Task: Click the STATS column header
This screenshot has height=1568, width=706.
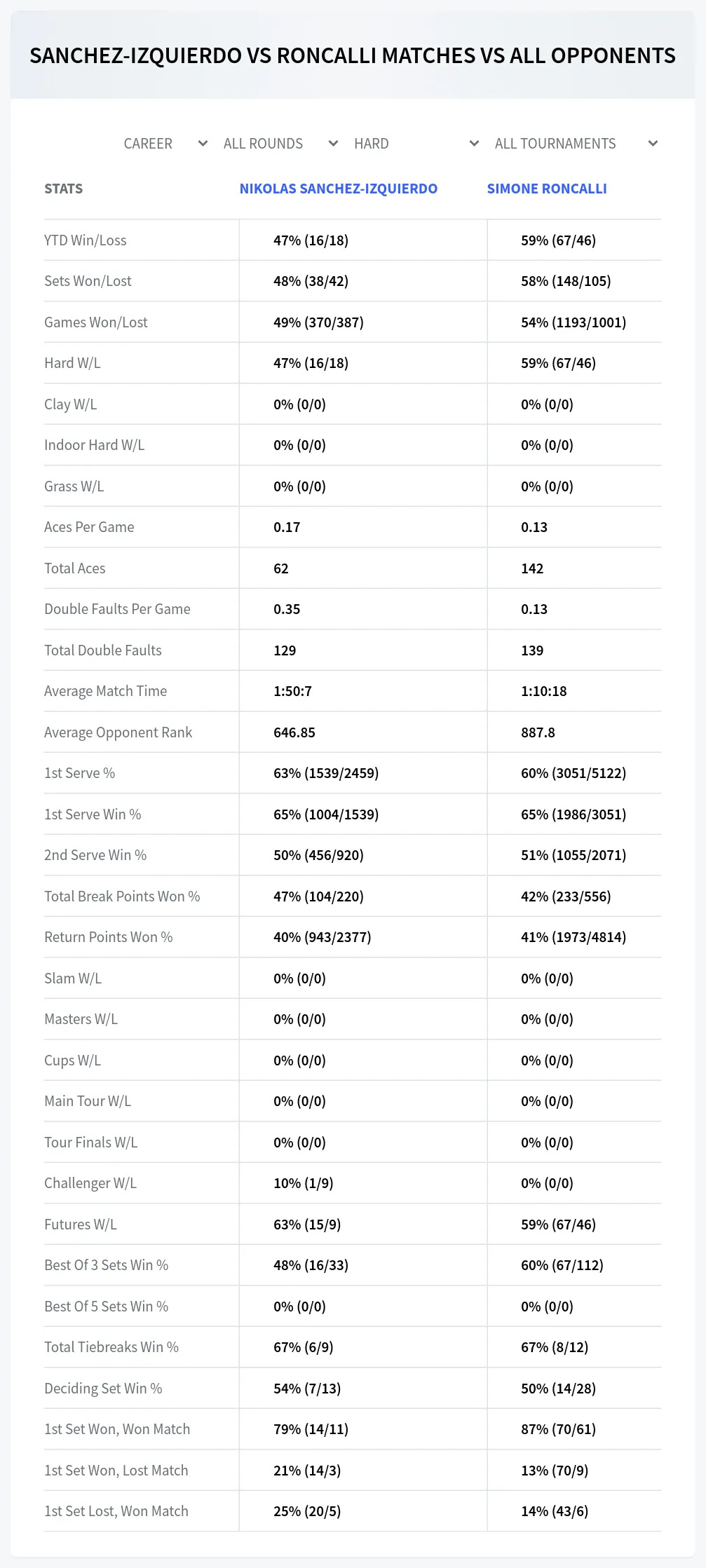Action: (63, 189)
